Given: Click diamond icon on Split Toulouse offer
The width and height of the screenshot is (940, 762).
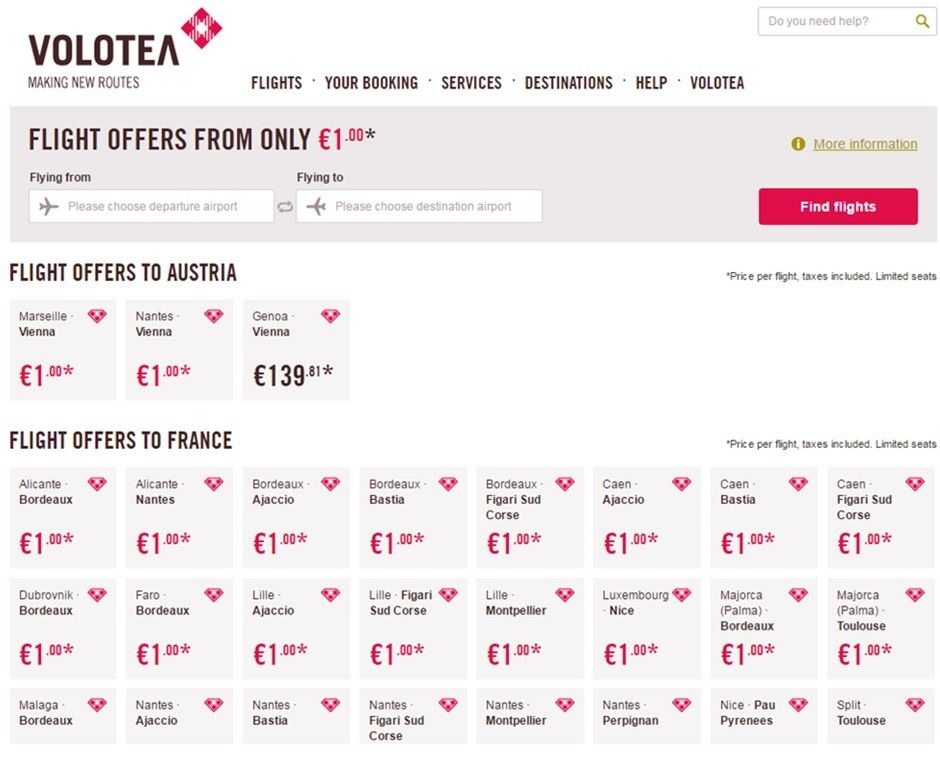Looking at the screenshot, I should (x=915, y=705).
